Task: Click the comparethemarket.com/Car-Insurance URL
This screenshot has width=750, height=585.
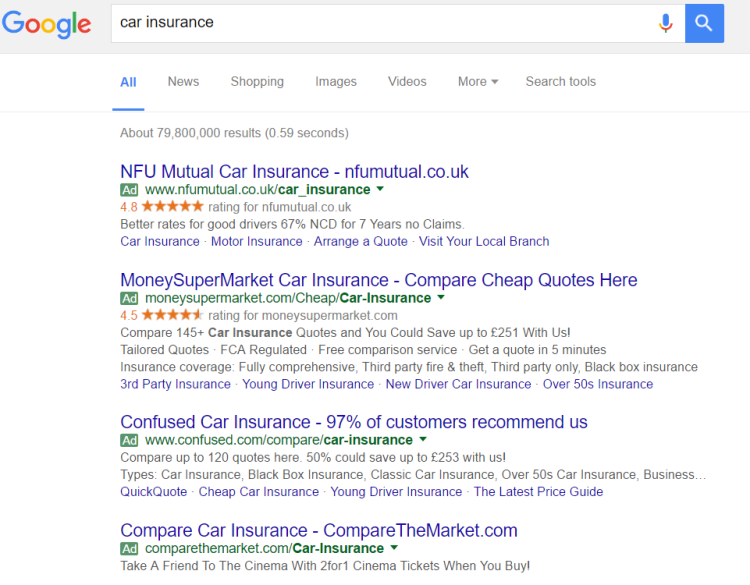Action: coord(265,549)
